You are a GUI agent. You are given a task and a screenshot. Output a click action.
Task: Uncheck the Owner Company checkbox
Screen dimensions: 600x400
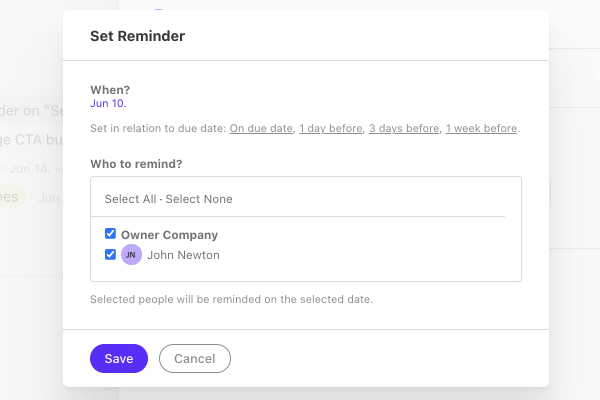[110, 233]
